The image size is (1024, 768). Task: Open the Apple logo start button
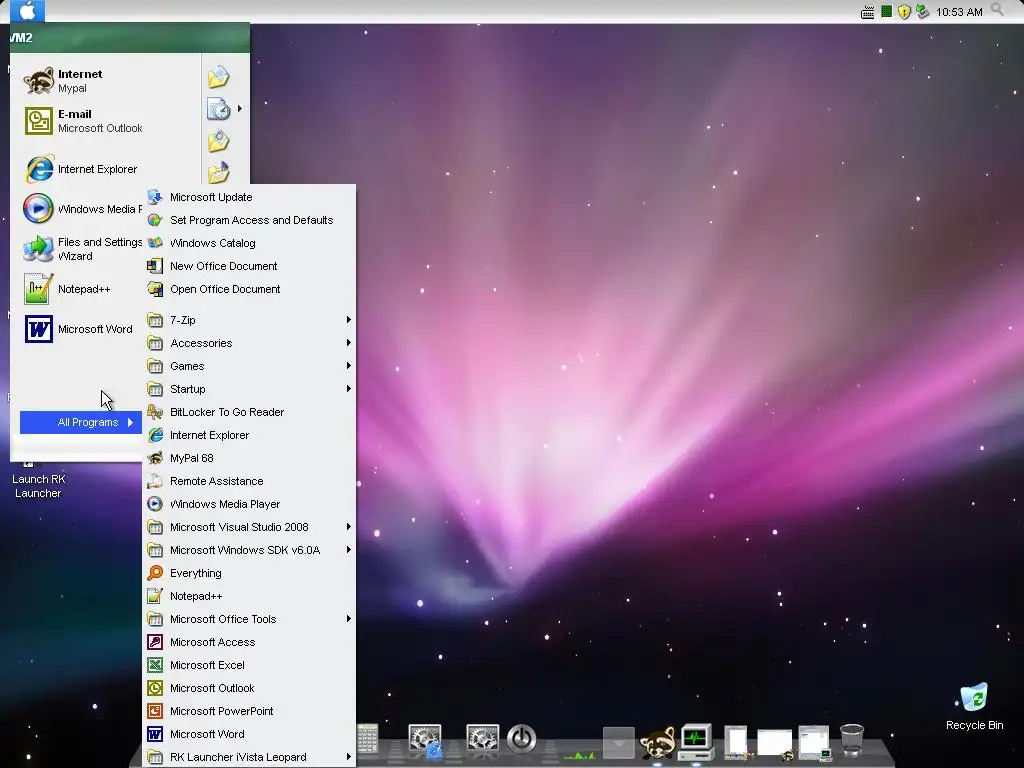(27, 11)
